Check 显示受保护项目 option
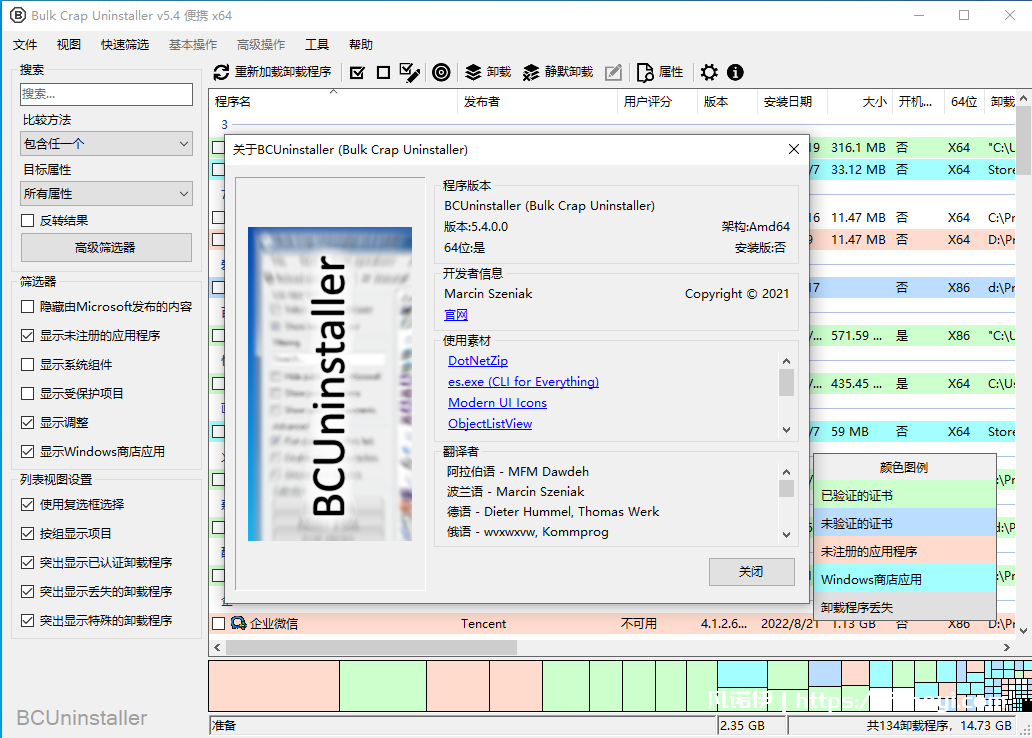The image size is (1032, 738). (x=28, y=394)
